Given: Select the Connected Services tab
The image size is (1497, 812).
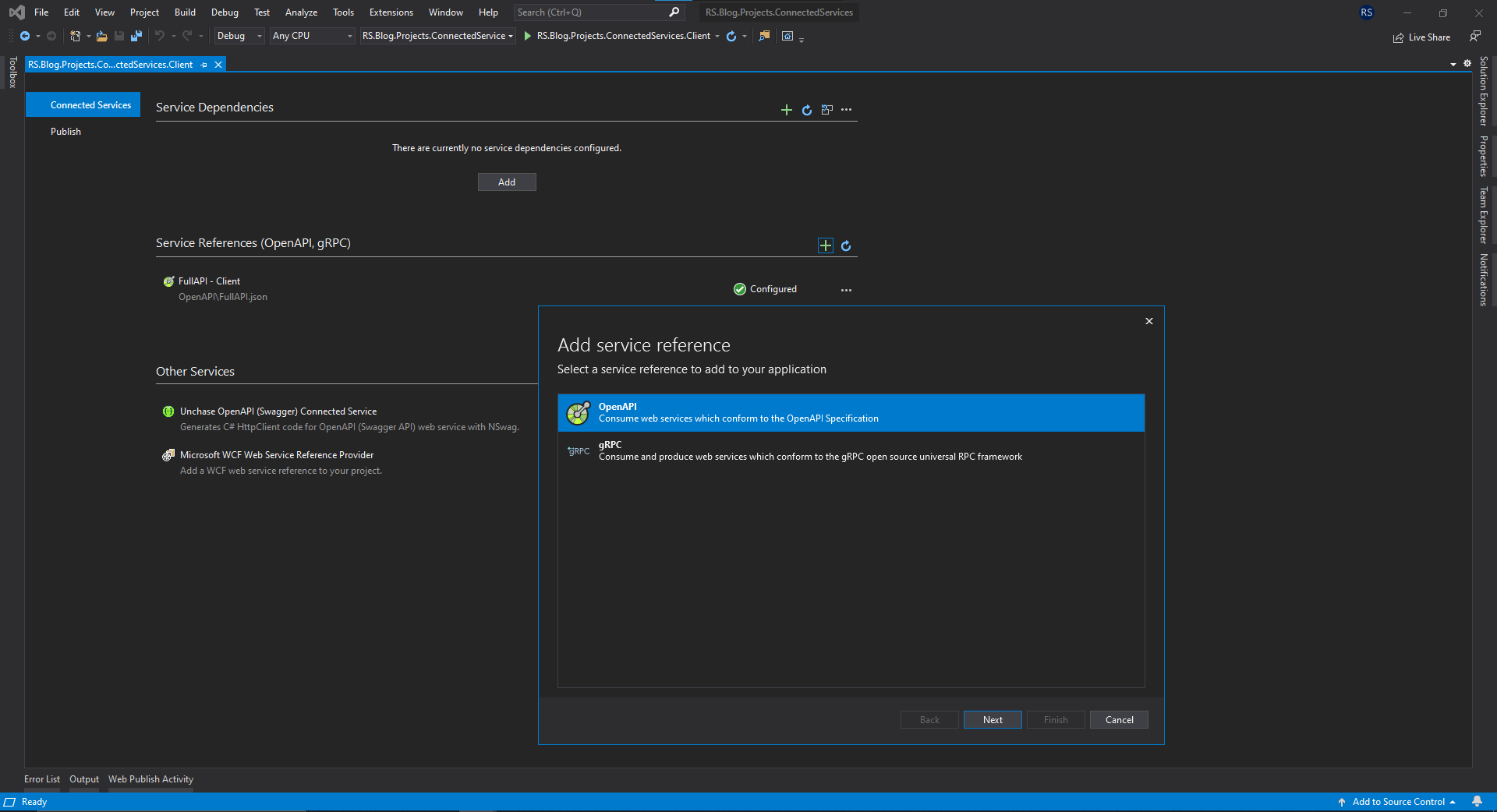Looking at the screenshot, I should pyautogui.click(x=83, y=105).
